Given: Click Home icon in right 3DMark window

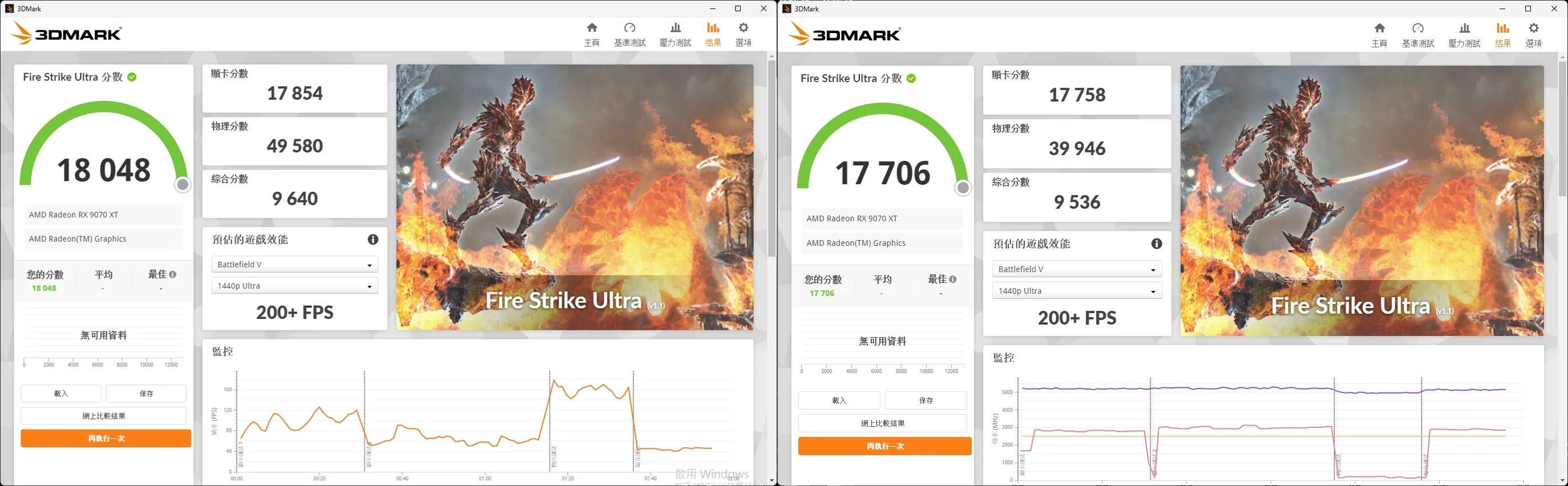Looking at the screenshot, I should click(1379, 29).
